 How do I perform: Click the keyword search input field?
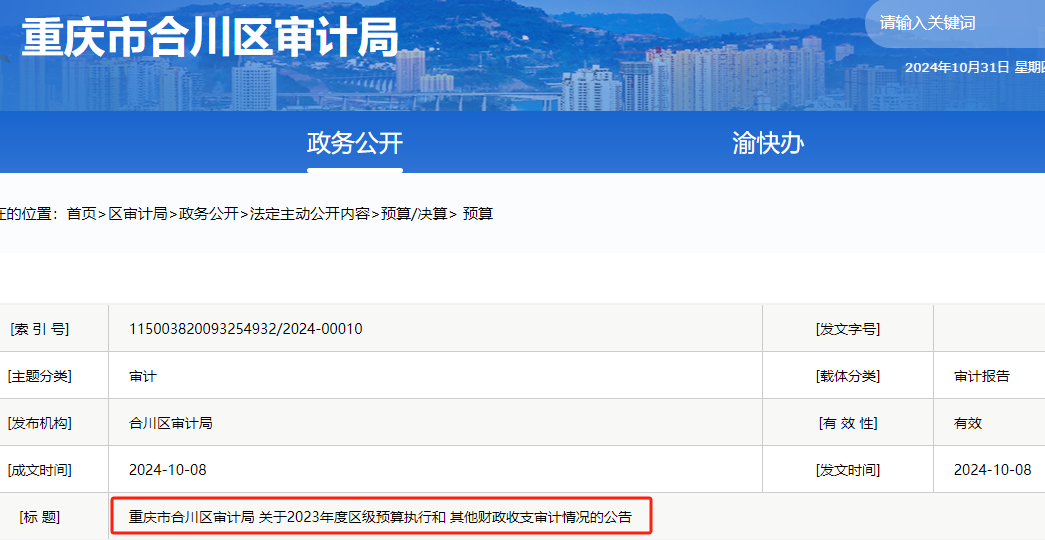click(x=950, y=23)
